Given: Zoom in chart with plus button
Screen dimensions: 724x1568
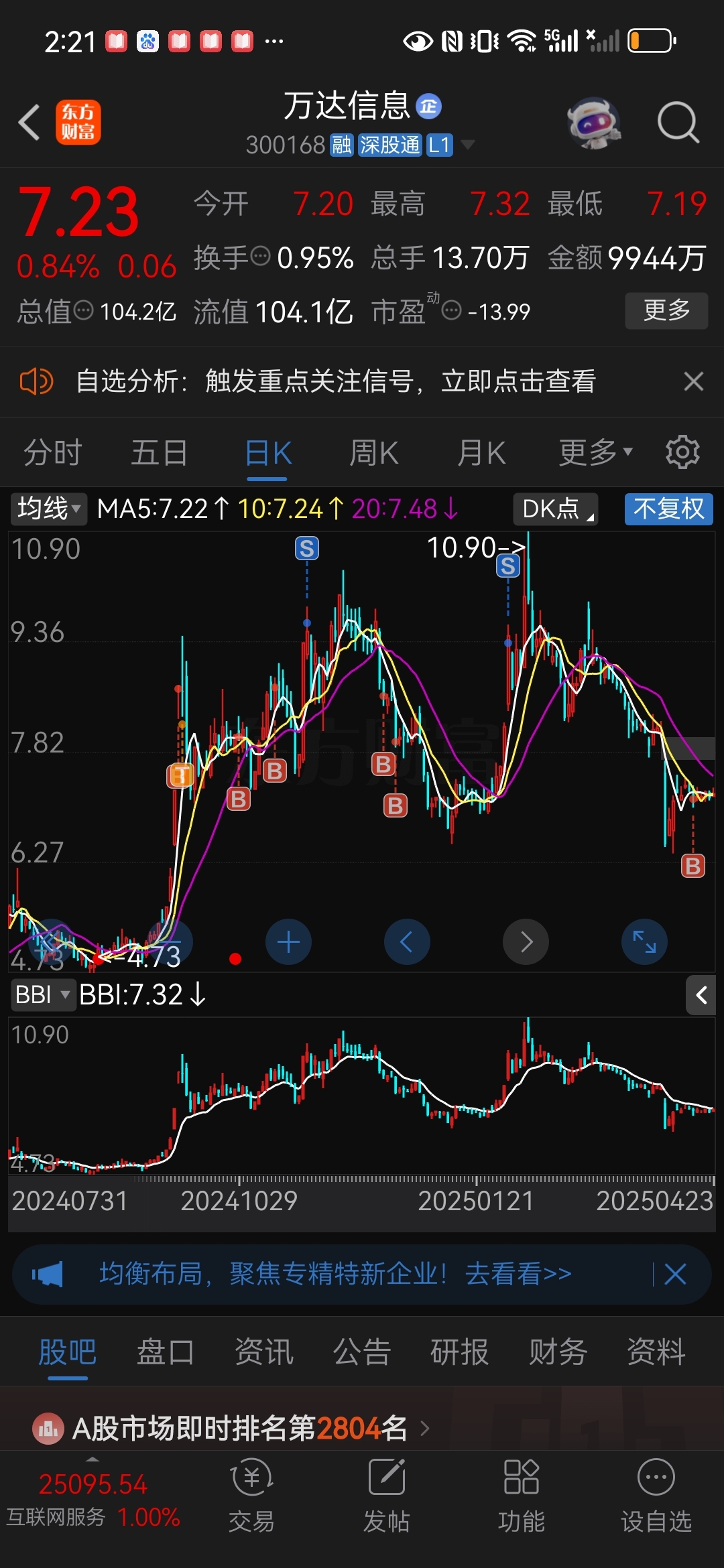Looking at the screenshot, I should tap(288, 941).
